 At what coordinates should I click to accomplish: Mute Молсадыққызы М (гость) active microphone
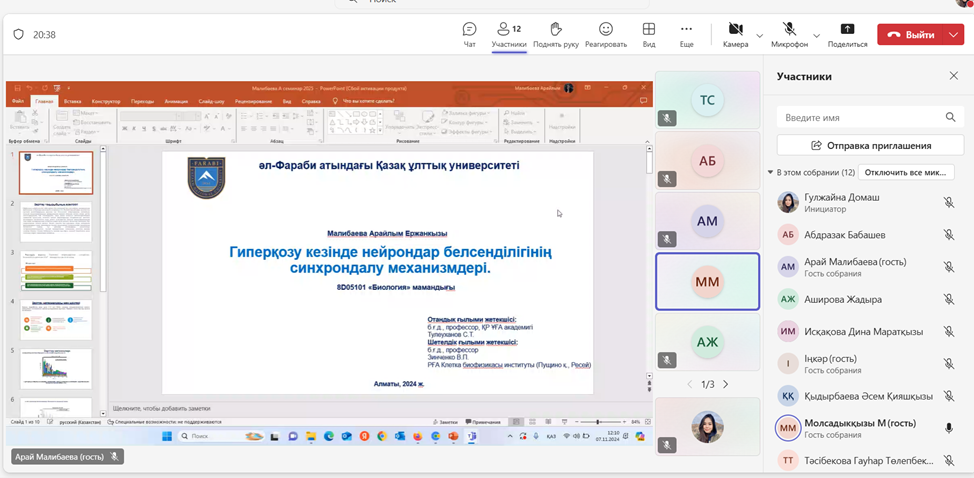pyautogui.click(x=949, y=428)
